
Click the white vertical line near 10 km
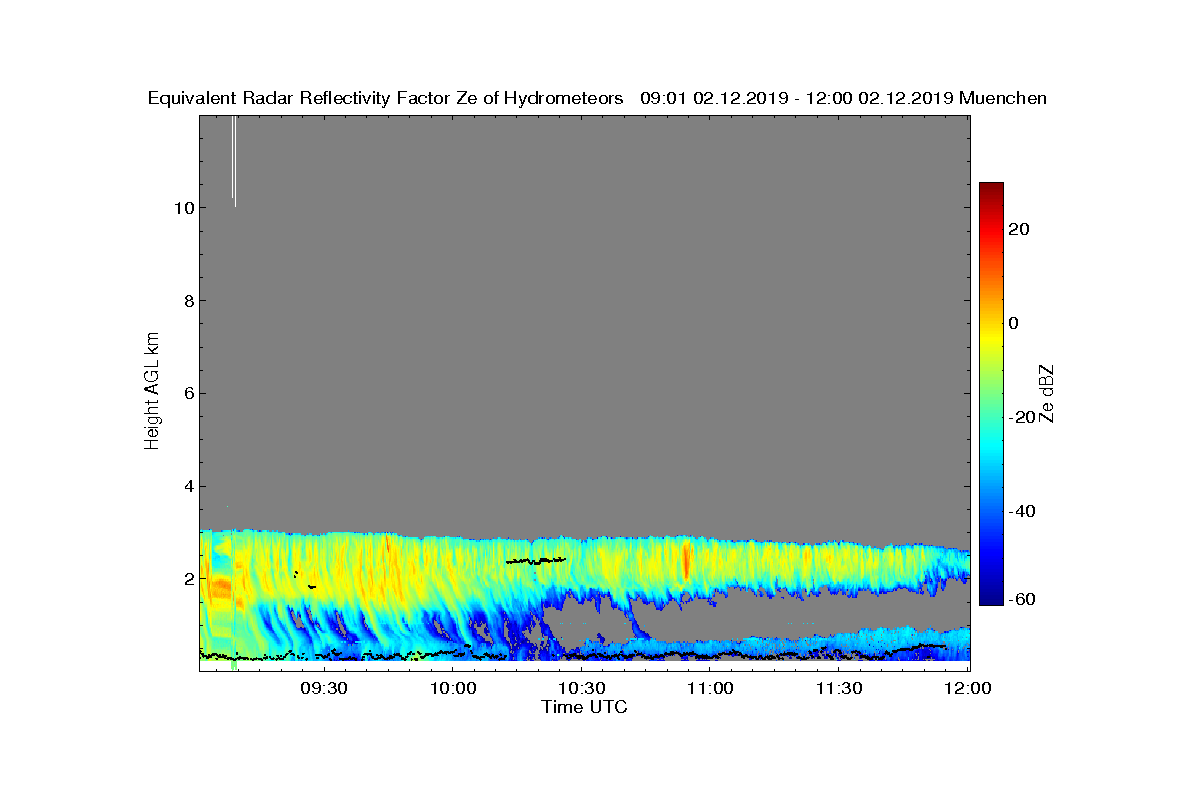coord(234,160)
